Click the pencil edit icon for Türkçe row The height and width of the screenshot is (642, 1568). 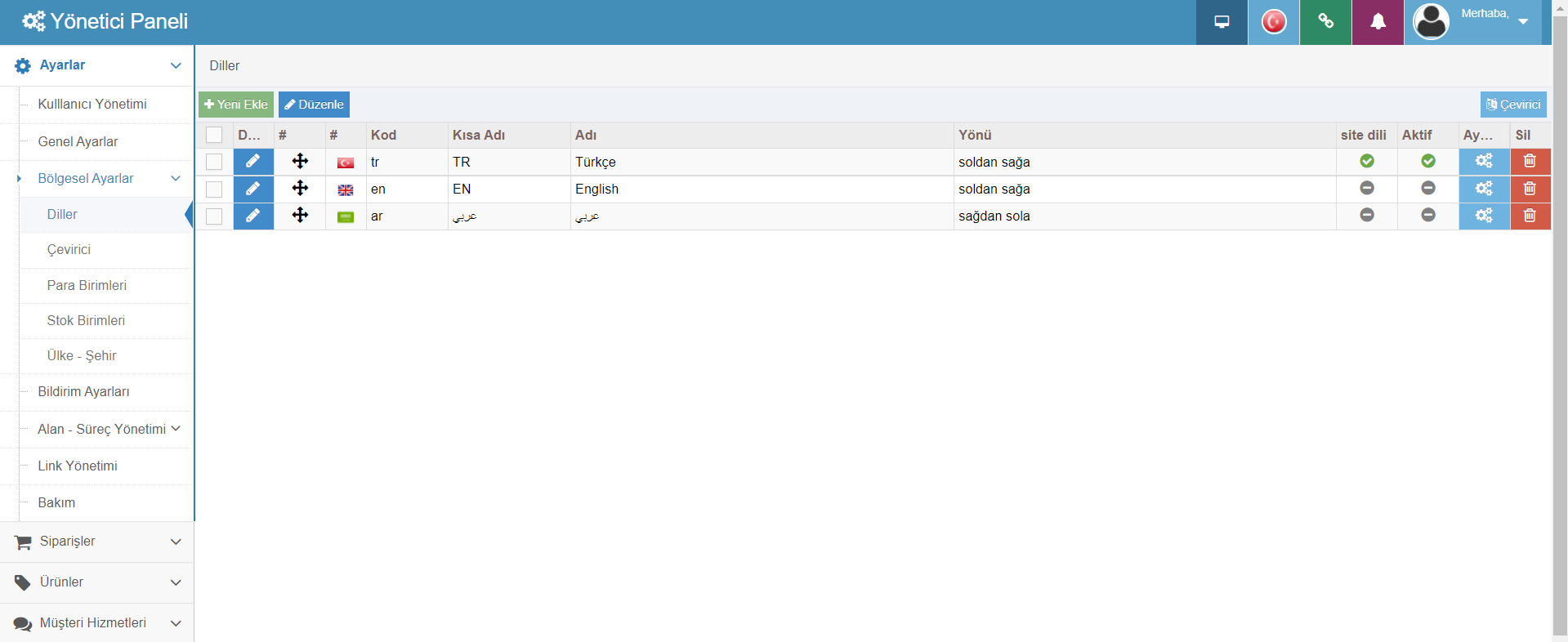pyautogui.click(x=253, y=162)
